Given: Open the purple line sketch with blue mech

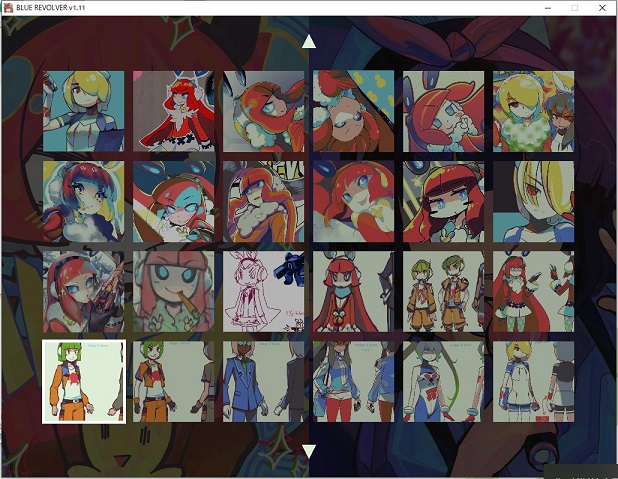Looking at the screenshot, I should [x=264, y=292].
